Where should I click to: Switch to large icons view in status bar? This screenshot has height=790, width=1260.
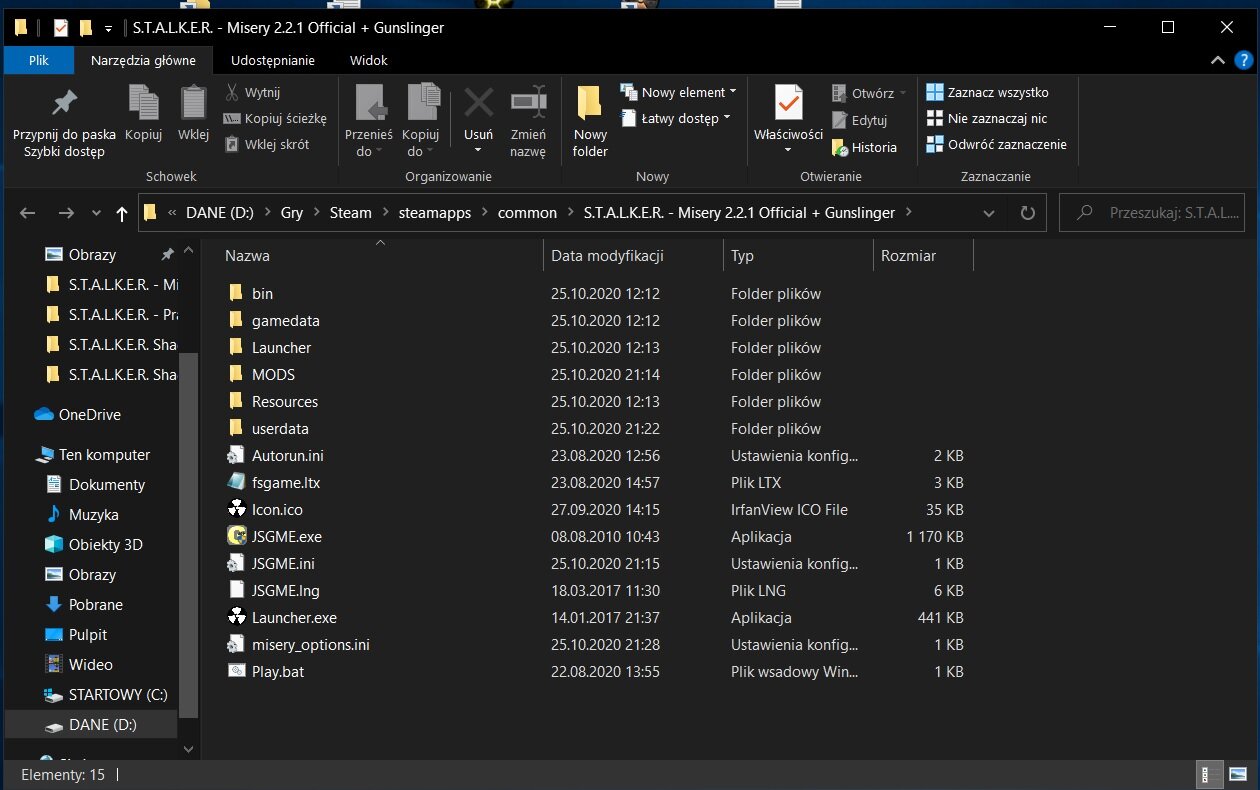tap(1239, 775)
